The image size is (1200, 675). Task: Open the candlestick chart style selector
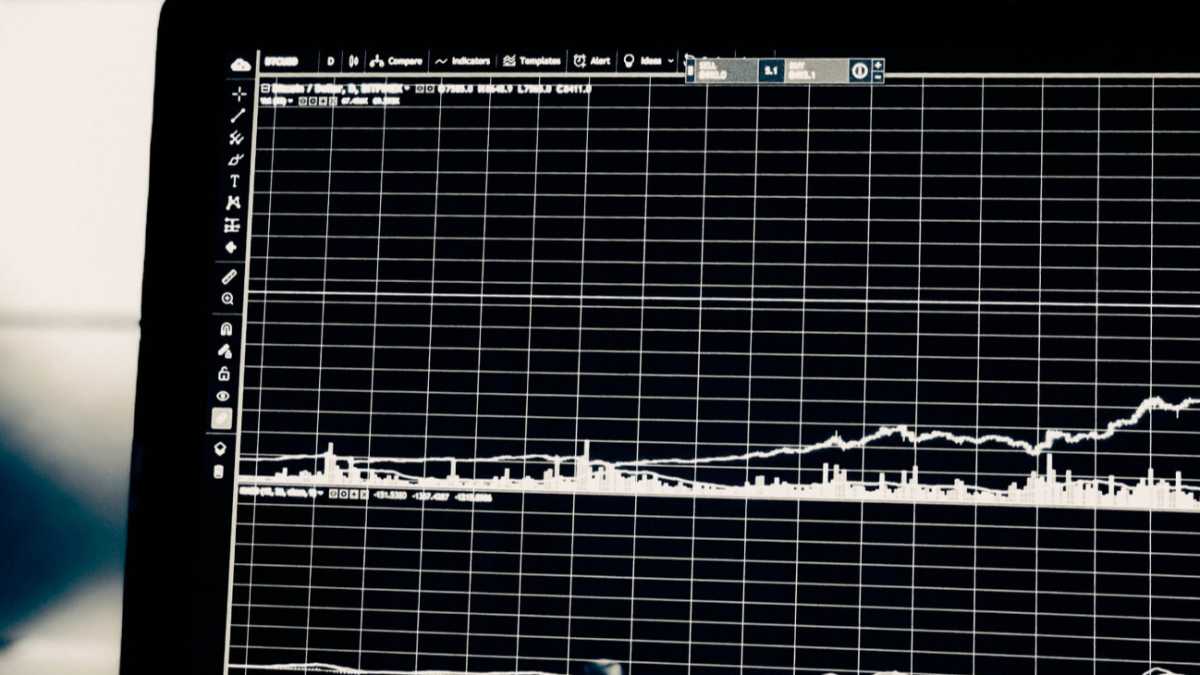point(353,62)
